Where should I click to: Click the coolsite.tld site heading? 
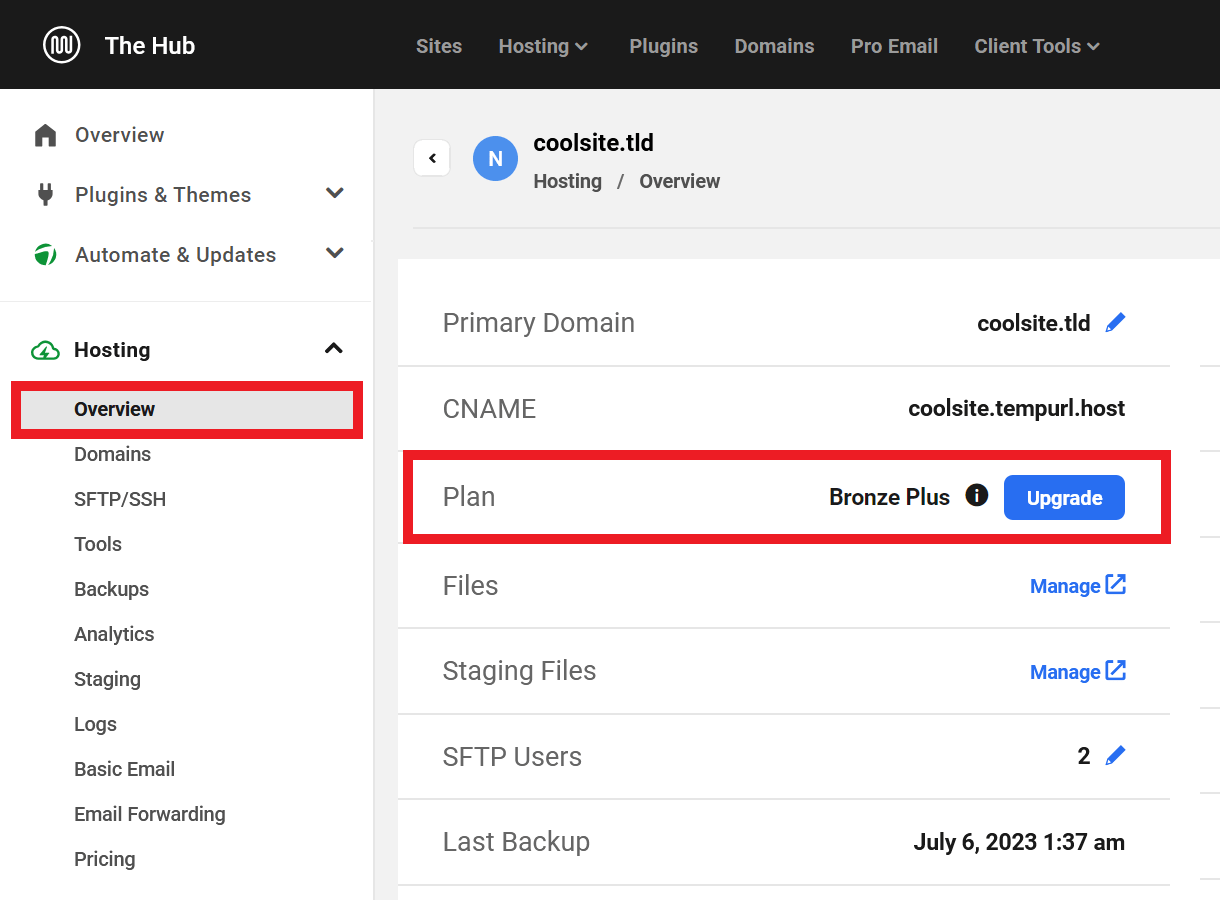[594, 143]
